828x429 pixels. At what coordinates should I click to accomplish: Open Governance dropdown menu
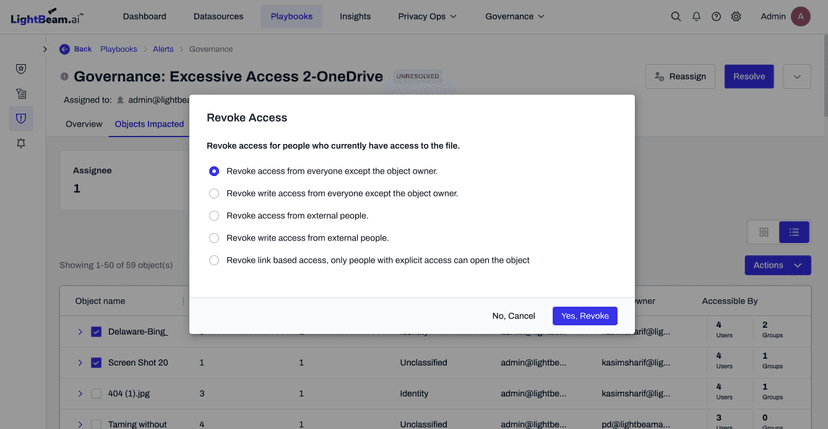(x=514, y=16)
